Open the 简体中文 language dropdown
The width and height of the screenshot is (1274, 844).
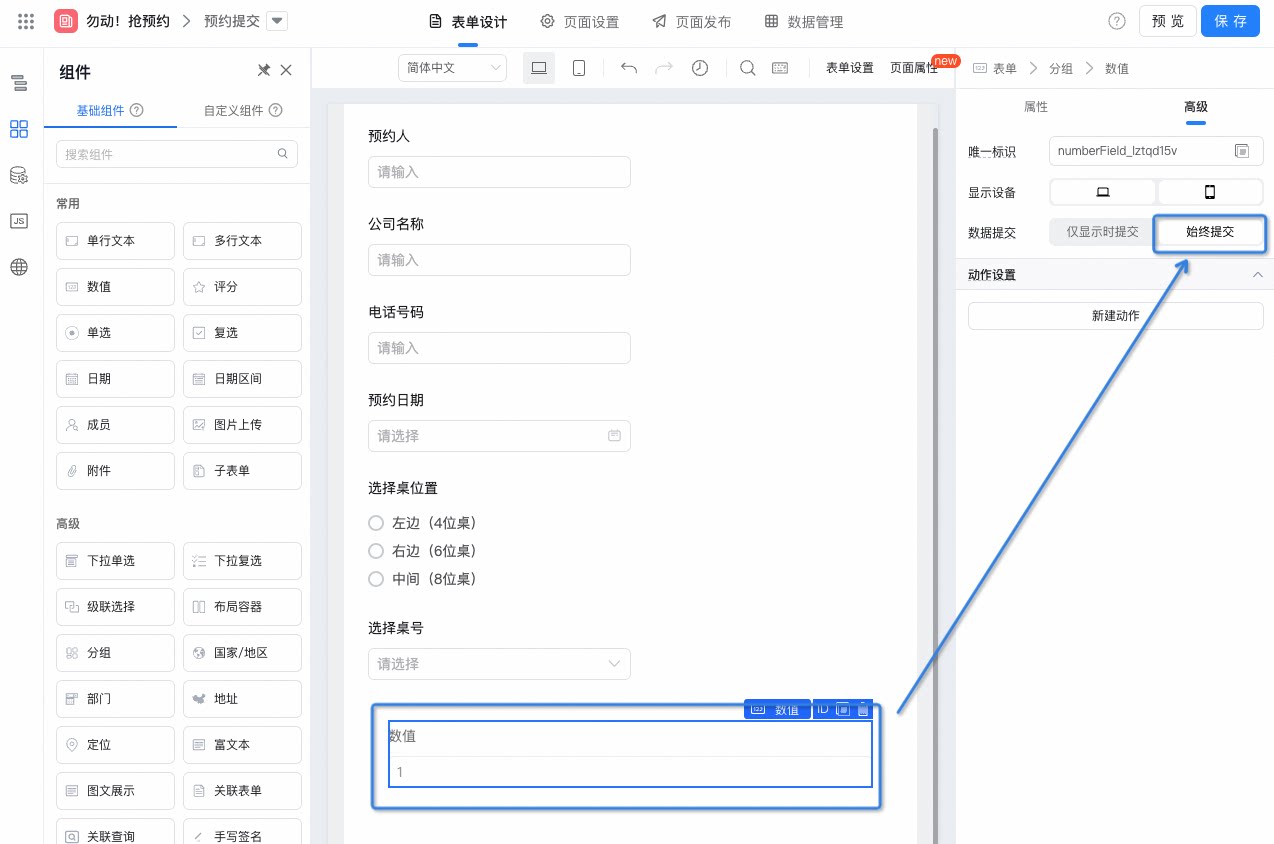click(x=452, y=68)
